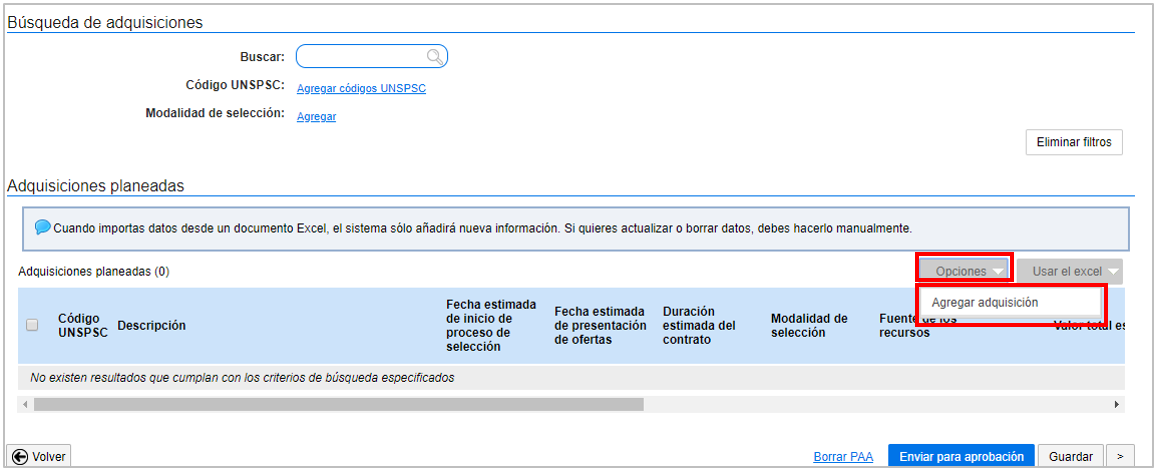The height and width of the screenshot is (470, 1156).
Task: Click Agregar link for Modalidad de selección
Action: click(316, 116)
